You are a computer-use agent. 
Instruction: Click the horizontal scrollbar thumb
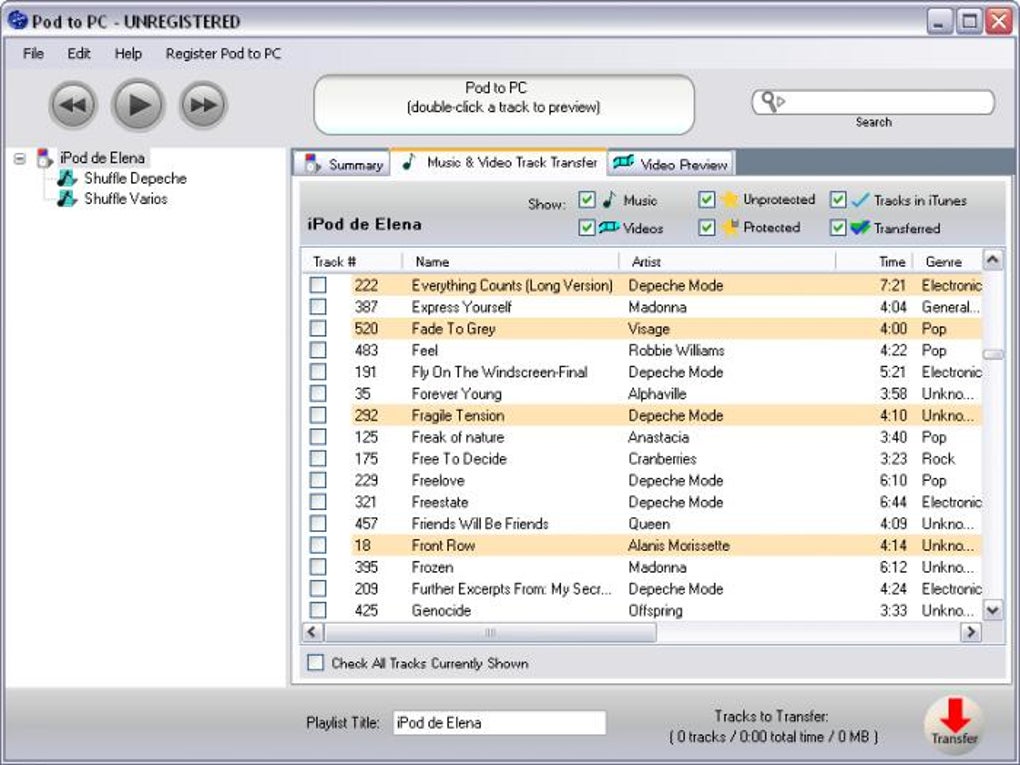pyautogui.click(x=490, y=632)
